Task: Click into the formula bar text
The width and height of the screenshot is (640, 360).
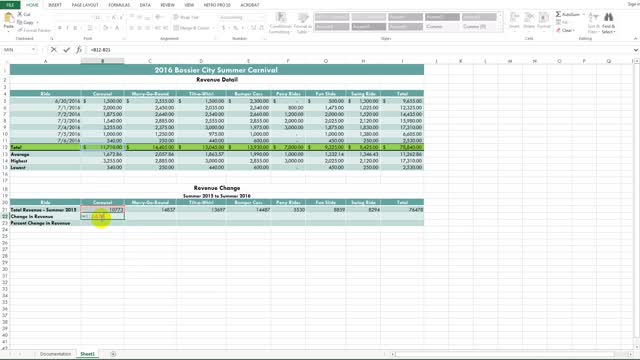Action: click(359, 50)
